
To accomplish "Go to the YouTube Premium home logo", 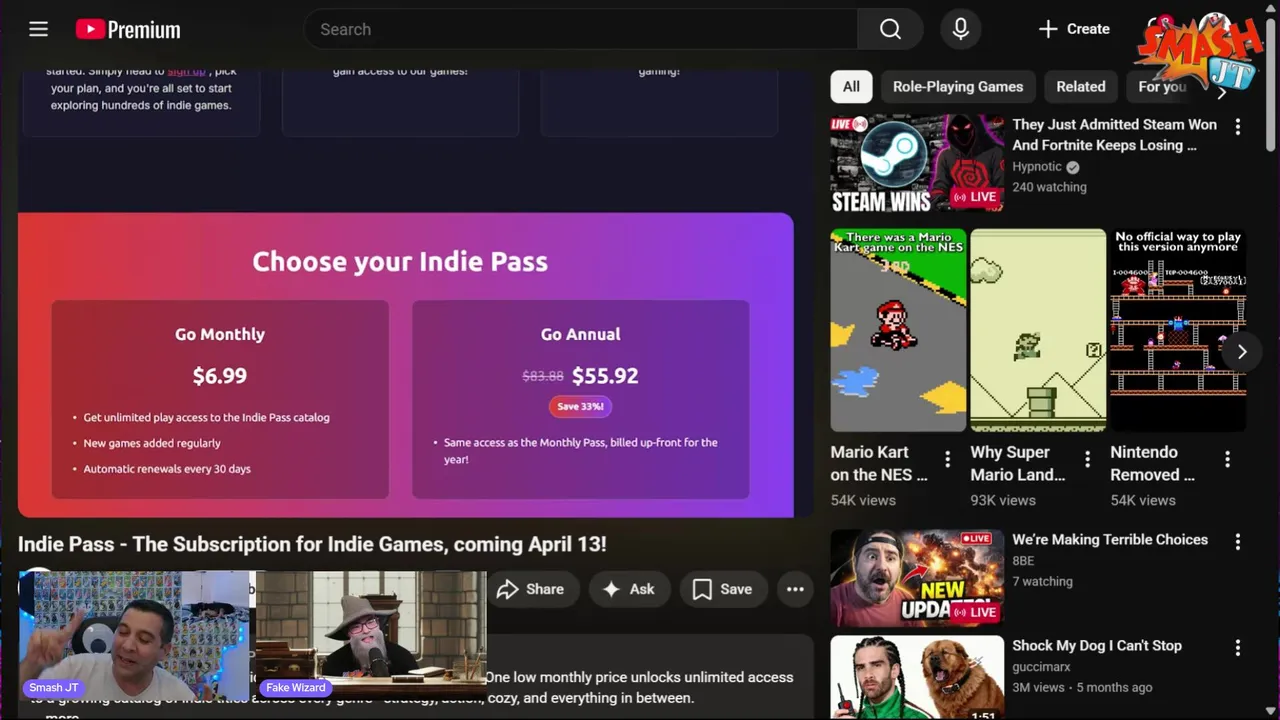I will [x=128, y=30].
